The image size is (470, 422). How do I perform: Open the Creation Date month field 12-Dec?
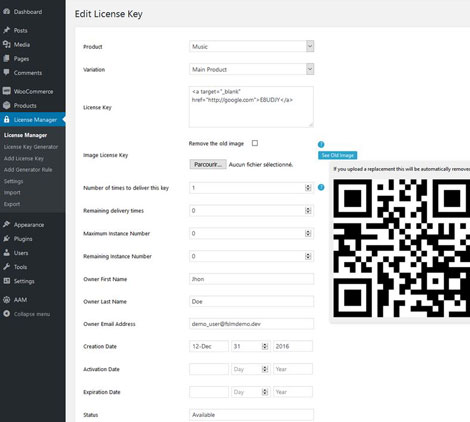(209, 346)
